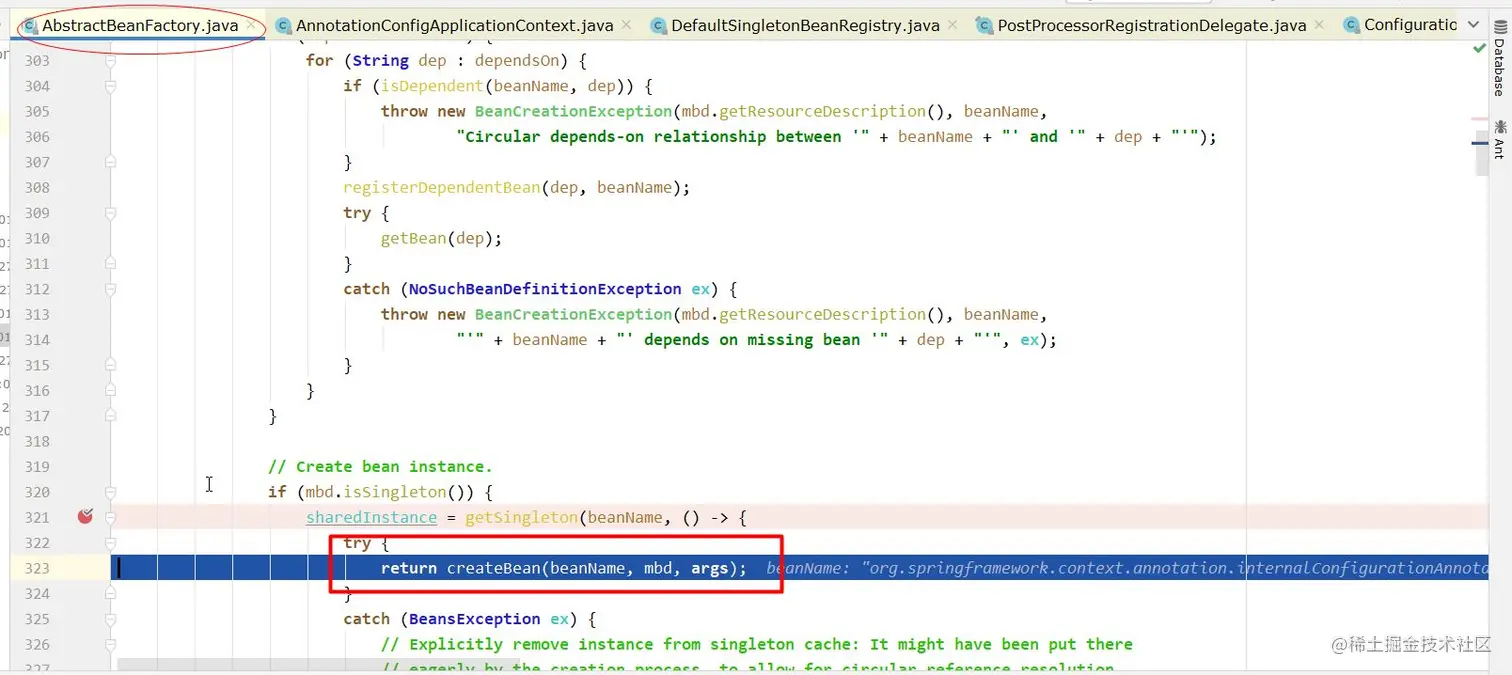The width and height of the screenshot is (1512, 675).
Task: Click the "Circular depends-on relationship" string
Action: coord(663,137)
